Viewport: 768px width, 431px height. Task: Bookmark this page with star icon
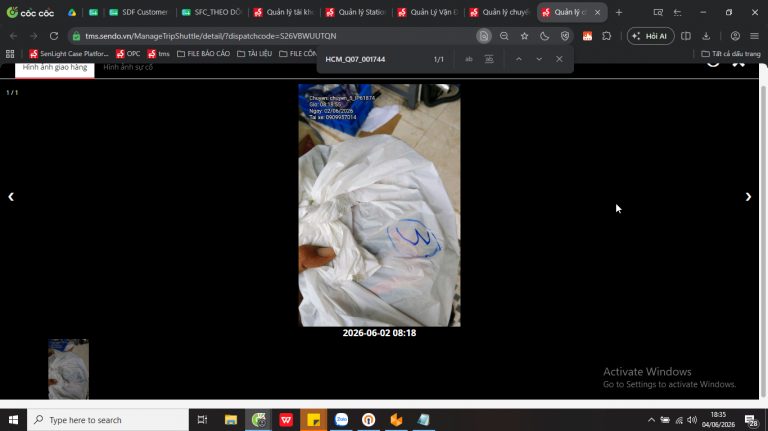(x=525, y=36)
